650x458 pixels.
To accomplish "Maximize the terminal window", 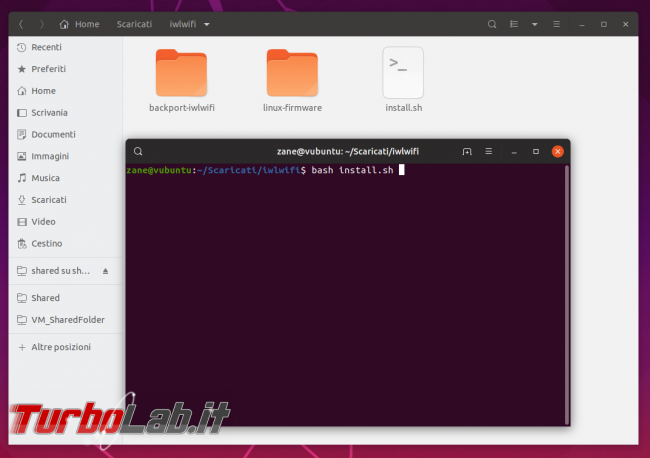I will tap(536, 152).
